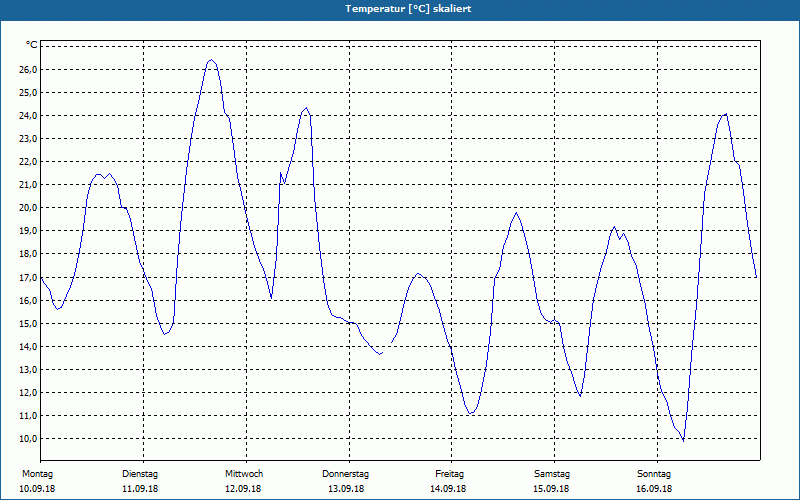Select the 16,0 axis value
Viewport: 800px width, 500px height.
tap(28, 301)
